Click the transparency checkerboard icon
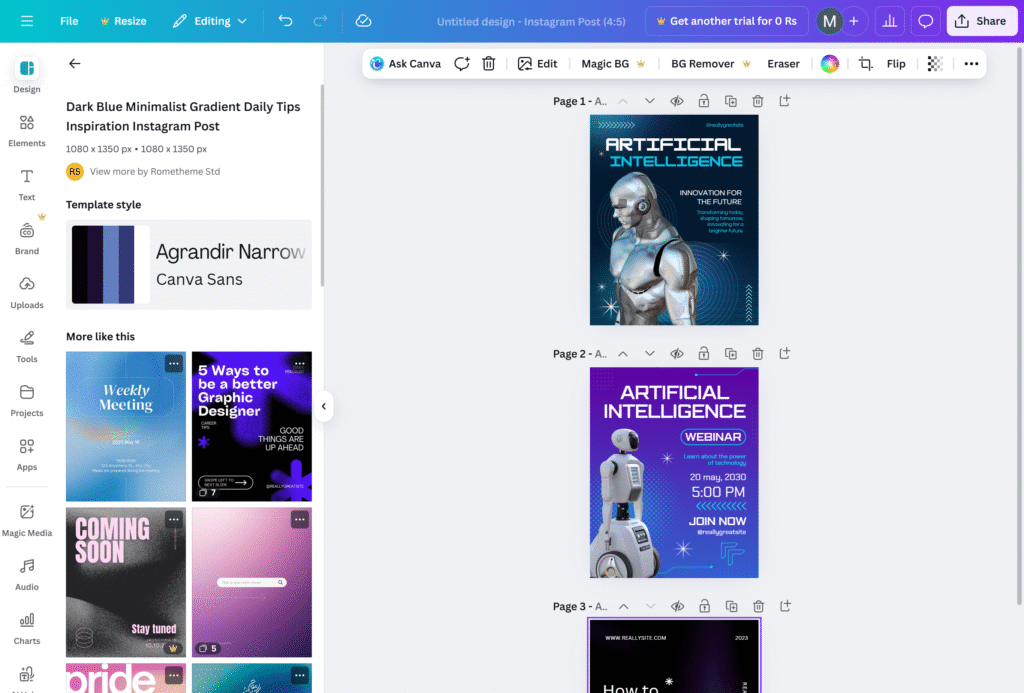Image resolution: width=1024 pixels, height=693 pixels. [934, 63]
